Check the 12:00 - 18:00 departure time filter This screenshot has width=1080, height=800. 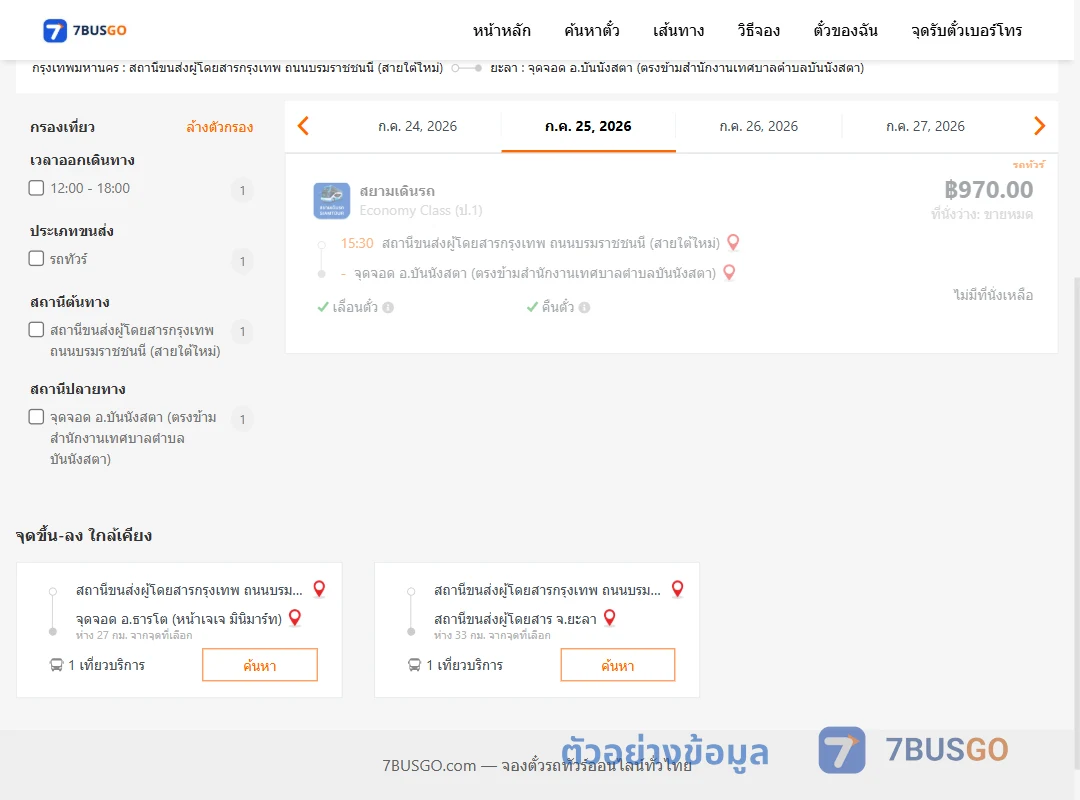37,188
